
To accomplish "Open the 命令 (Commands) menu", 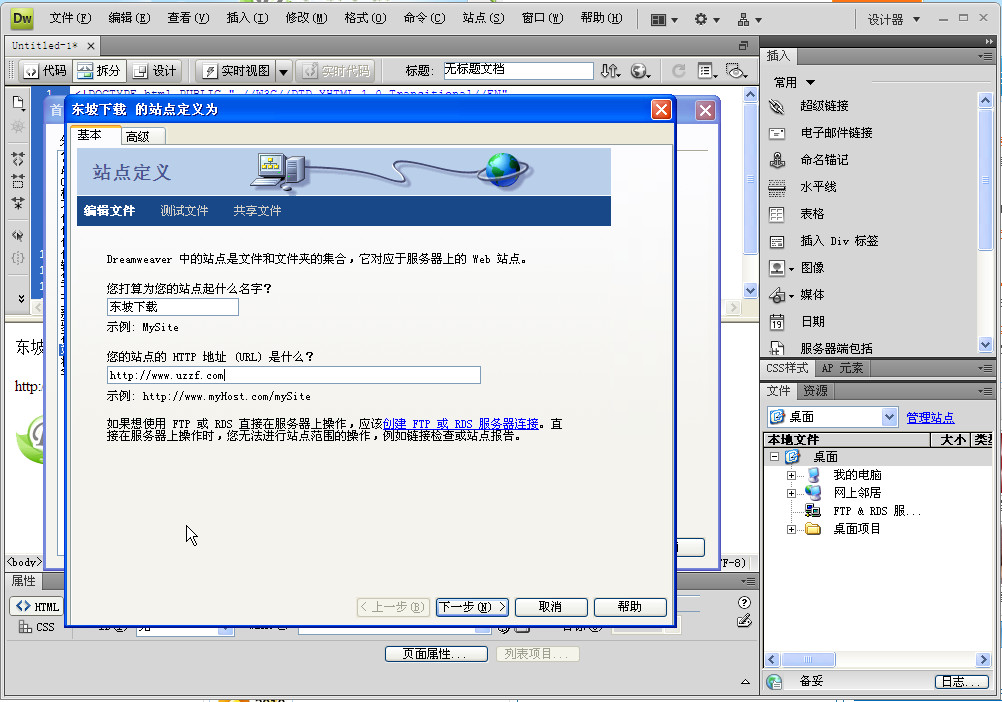I will pos(424,18).
